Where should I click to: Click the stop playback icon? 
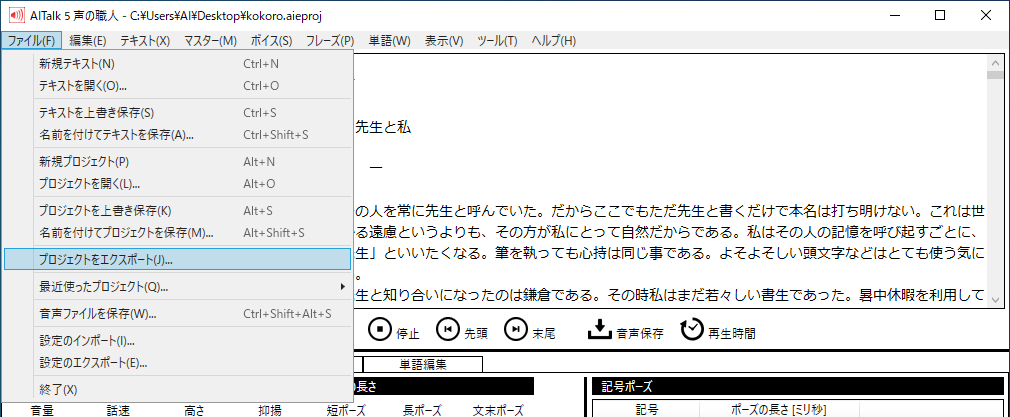click(x=380, y=329)
